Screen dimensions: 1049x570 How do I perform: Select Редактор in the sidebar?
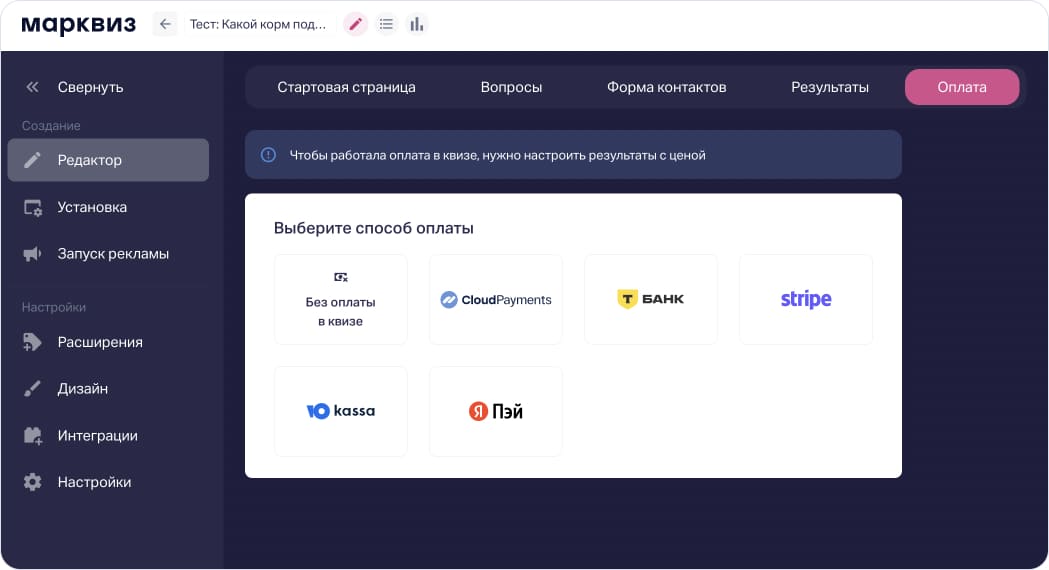tap(108, 160)
